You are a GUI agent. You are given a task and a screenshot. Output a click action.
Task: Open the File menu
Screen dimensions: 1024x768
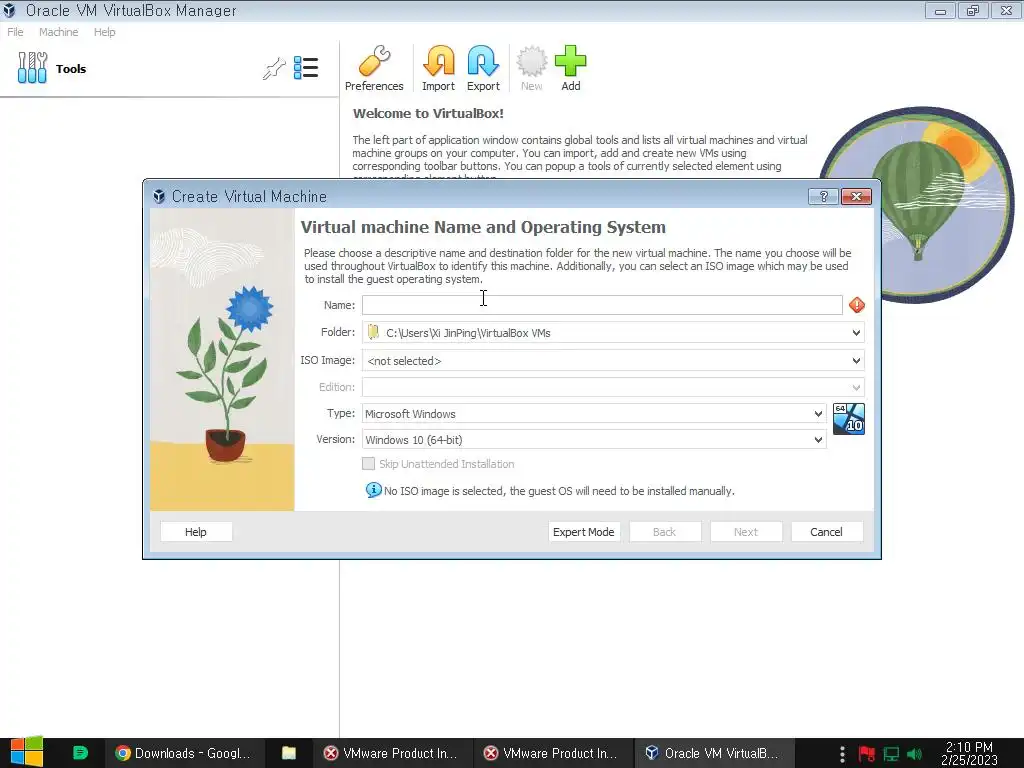click(15, 32)
